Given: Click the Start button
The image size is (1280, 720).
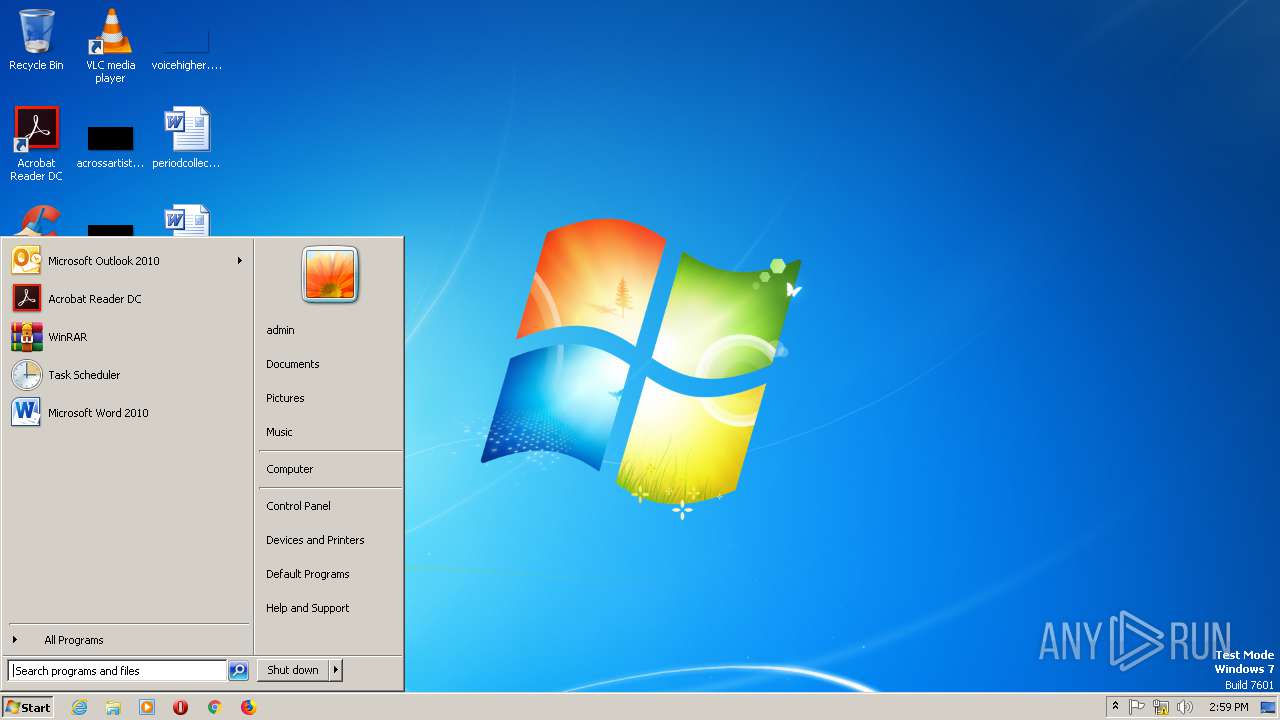Looking at the screenshot, I should (28, 707).
